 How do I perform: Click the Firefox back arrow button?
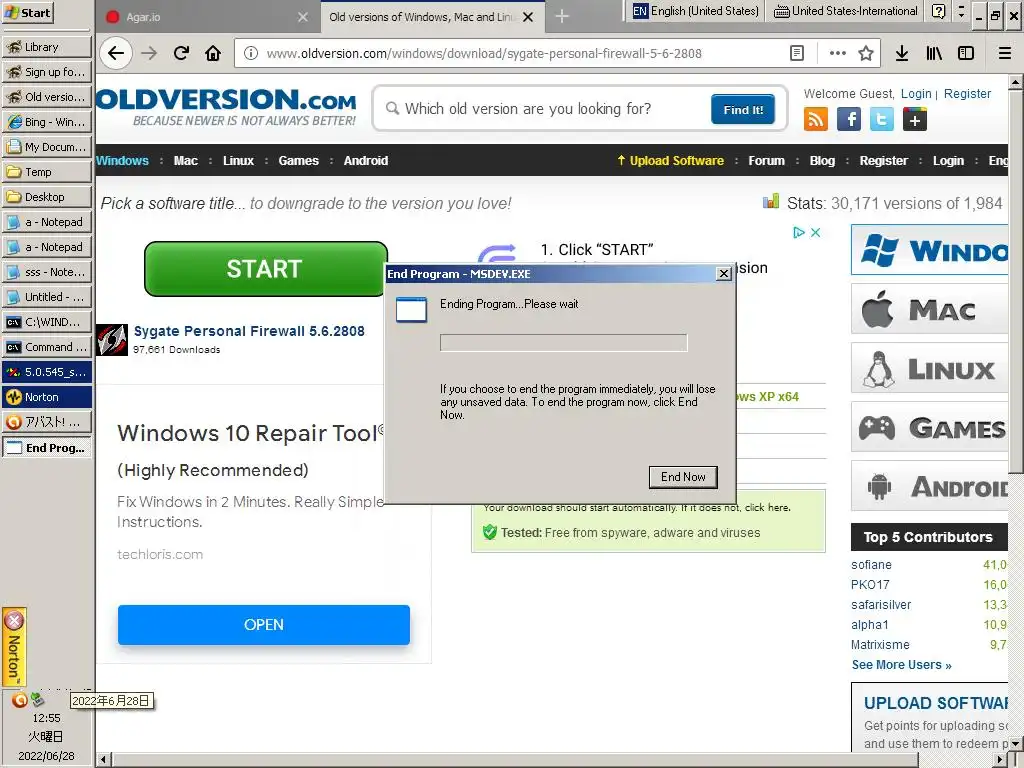116,54
